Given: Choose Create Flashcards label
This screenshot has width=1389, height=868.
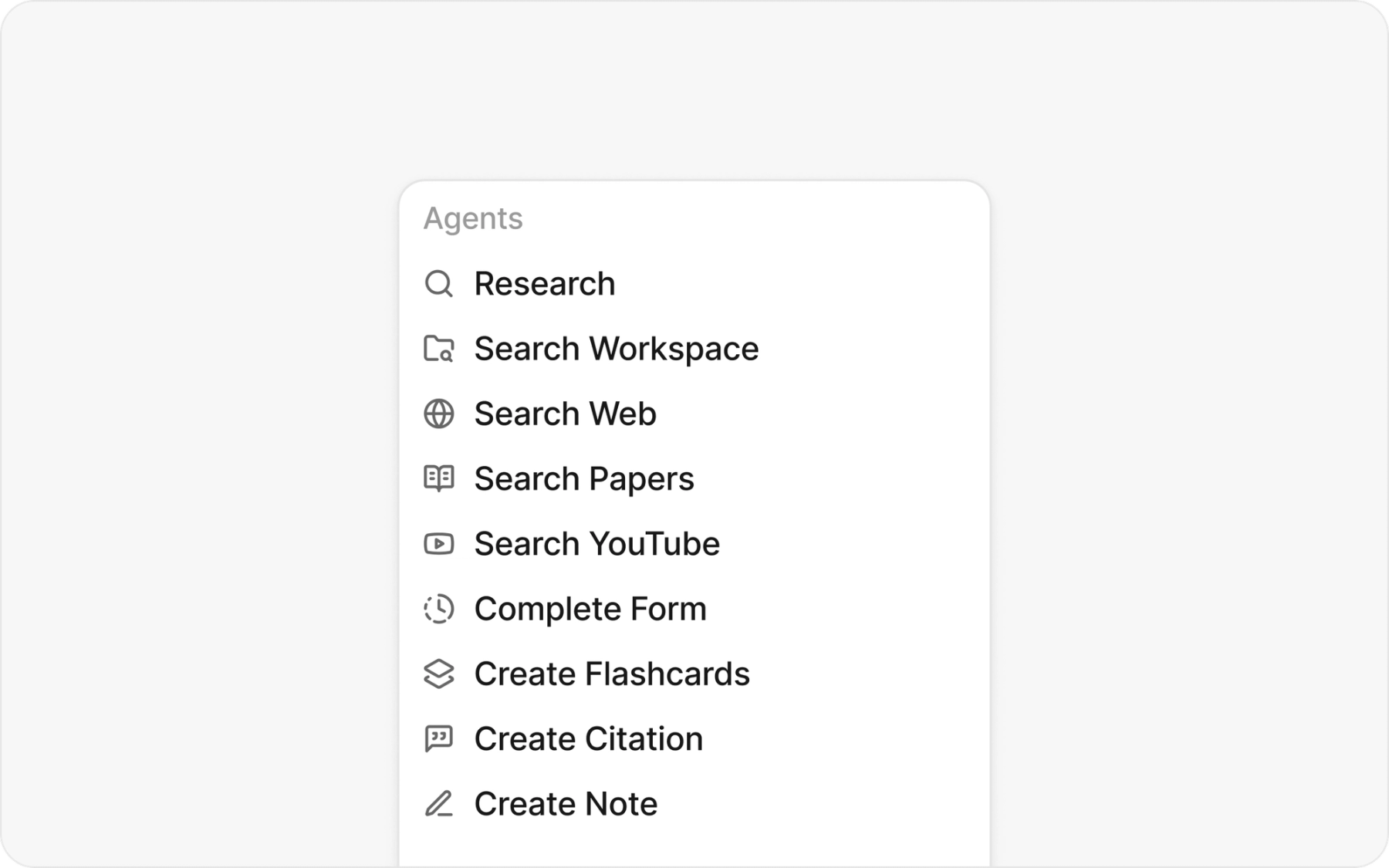Looking at the screenshot, I should click(x=611, y=674).
